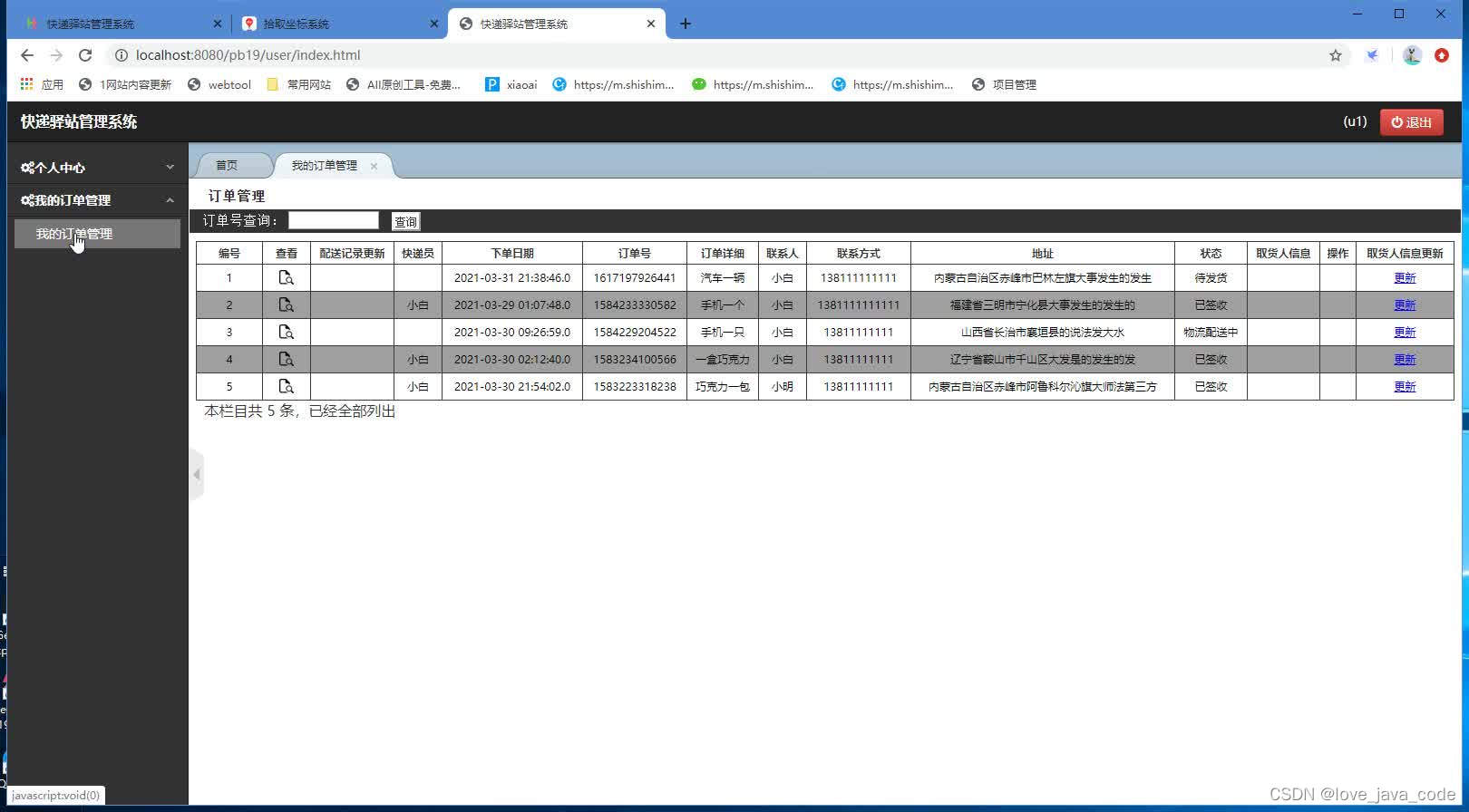Click the browser back arrow
1469x812 pixels.
click(x=27, y=55)
